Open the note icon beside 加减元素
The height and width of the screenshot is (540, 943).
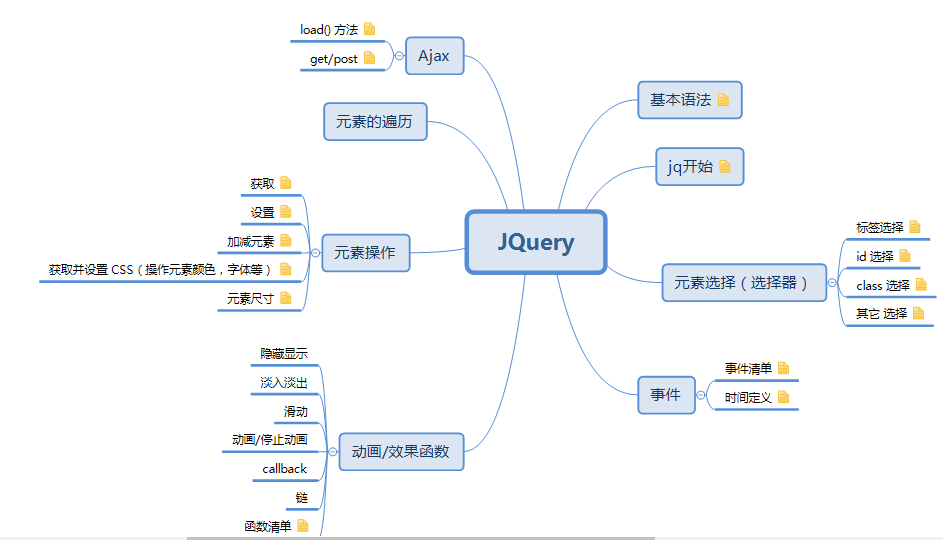coord(286,241)
